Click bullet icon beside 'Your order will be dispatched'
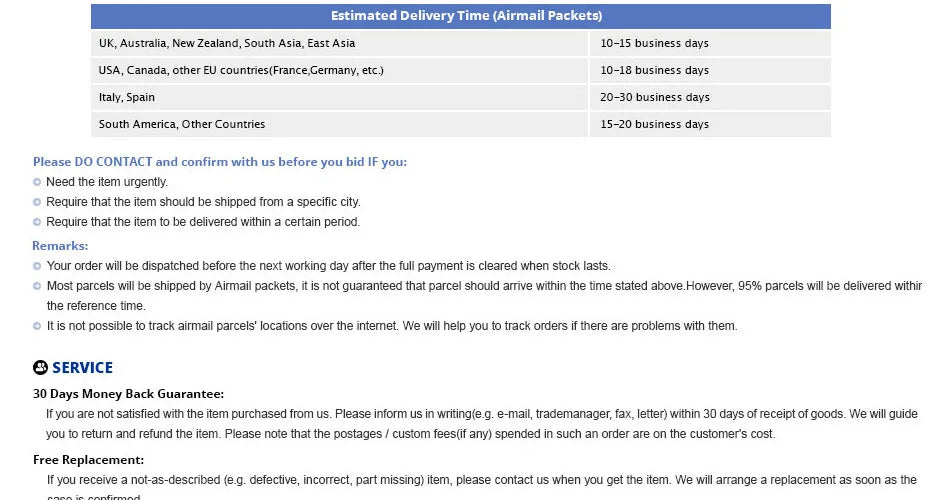The image size is (944, 500). [x=37, y=266]
